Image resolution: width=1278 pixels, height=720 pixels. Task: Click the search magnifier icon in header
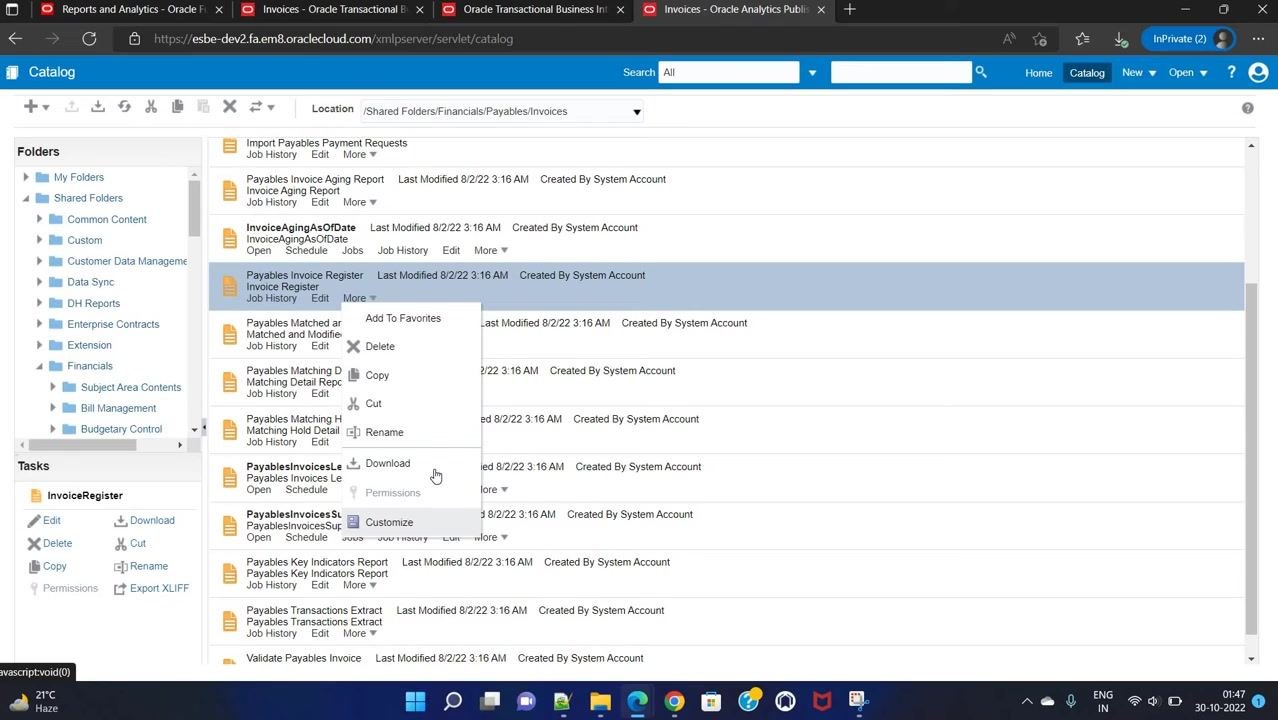981,72
